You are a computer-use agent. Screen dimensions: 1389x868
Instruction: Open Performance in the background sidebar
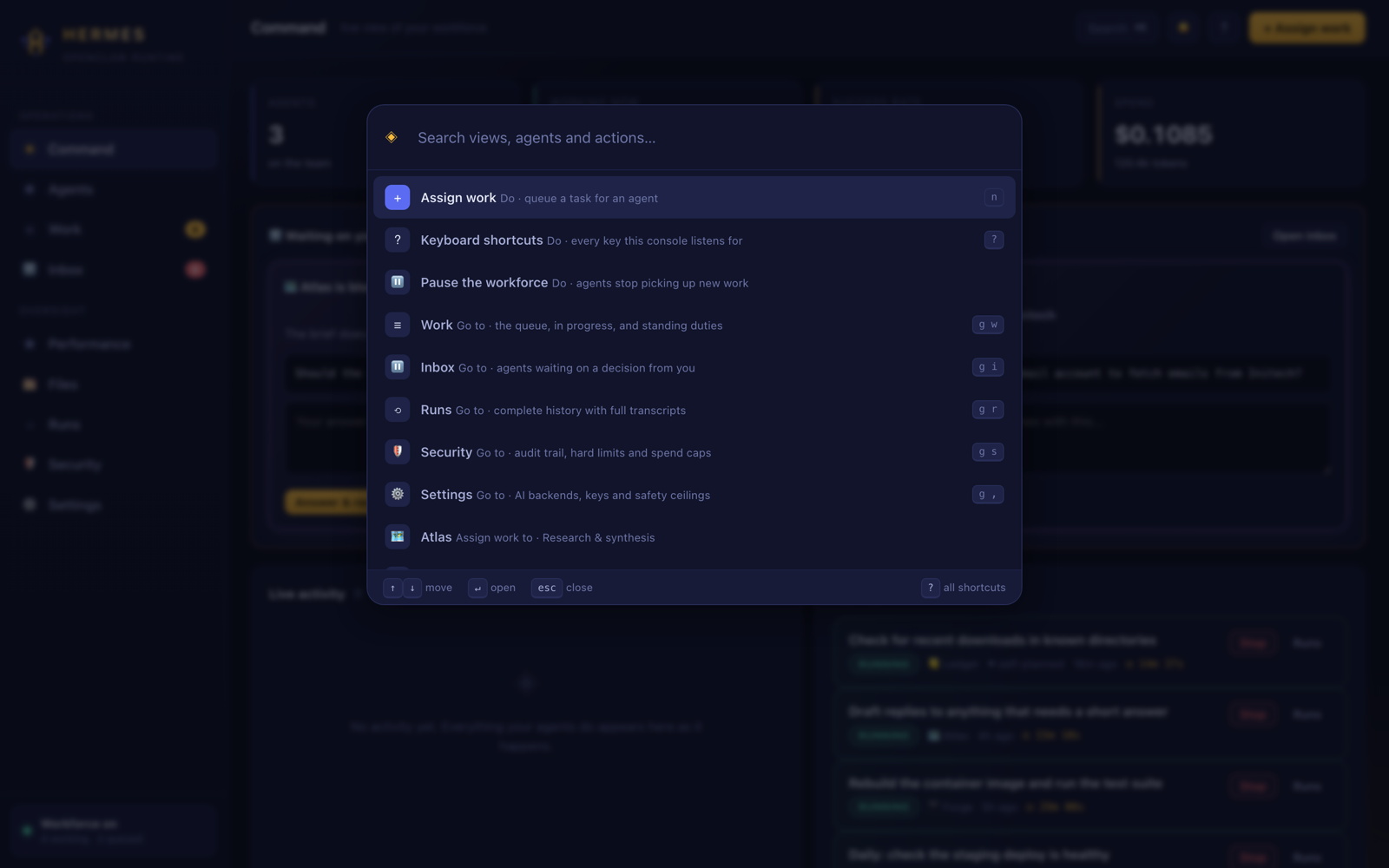[x=113, y=344]
